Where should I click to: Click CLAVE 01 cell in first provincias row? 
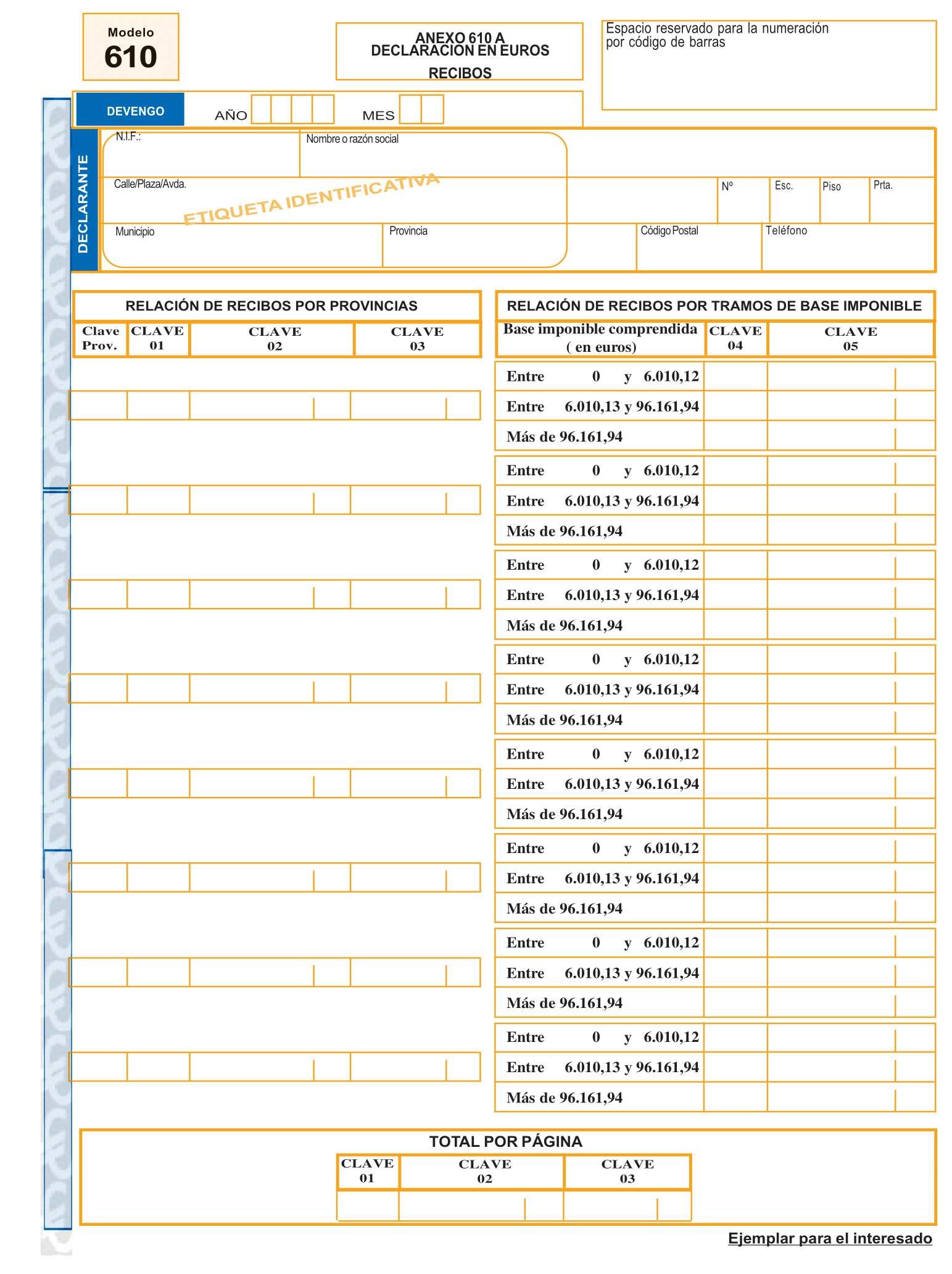tap(159, 406)
